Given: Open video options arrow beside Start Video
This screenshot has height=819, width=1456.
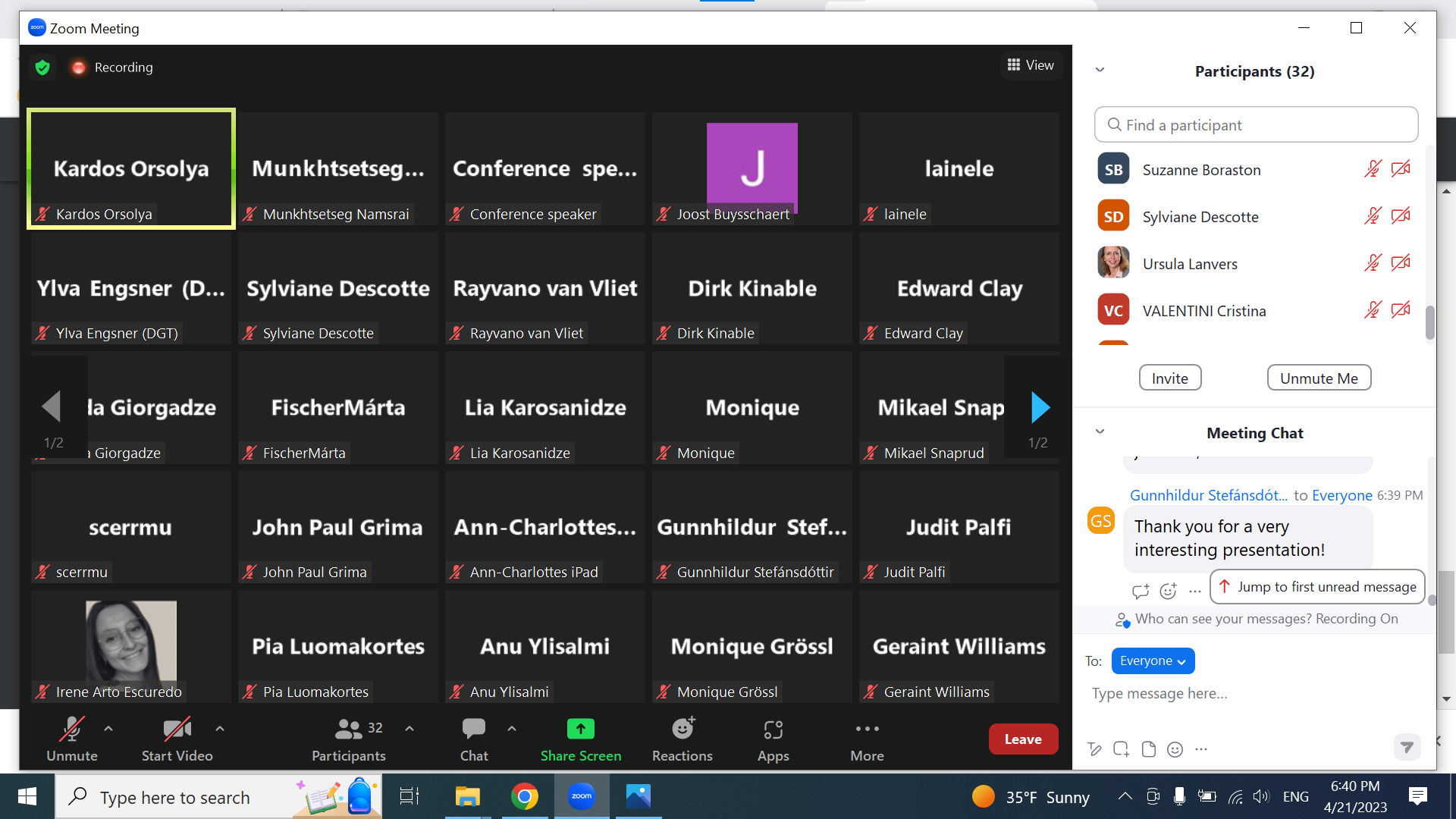Looking at the screenshot, I should [220, 729].
